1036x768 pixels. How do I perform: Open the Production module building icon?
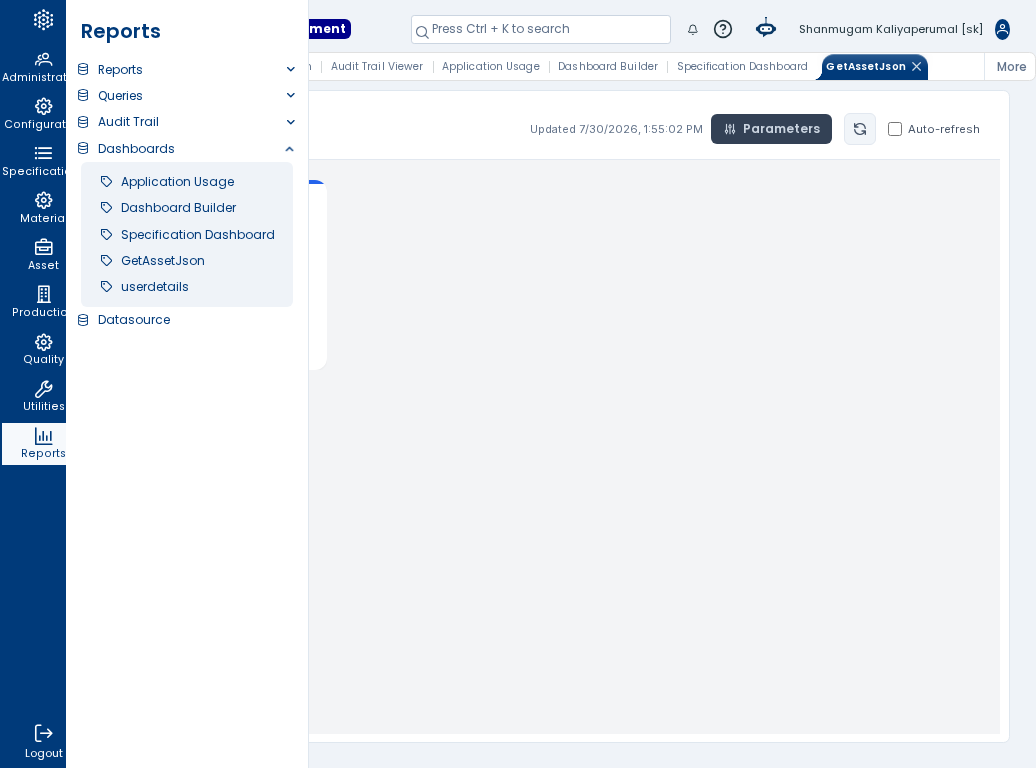point(44,294)
